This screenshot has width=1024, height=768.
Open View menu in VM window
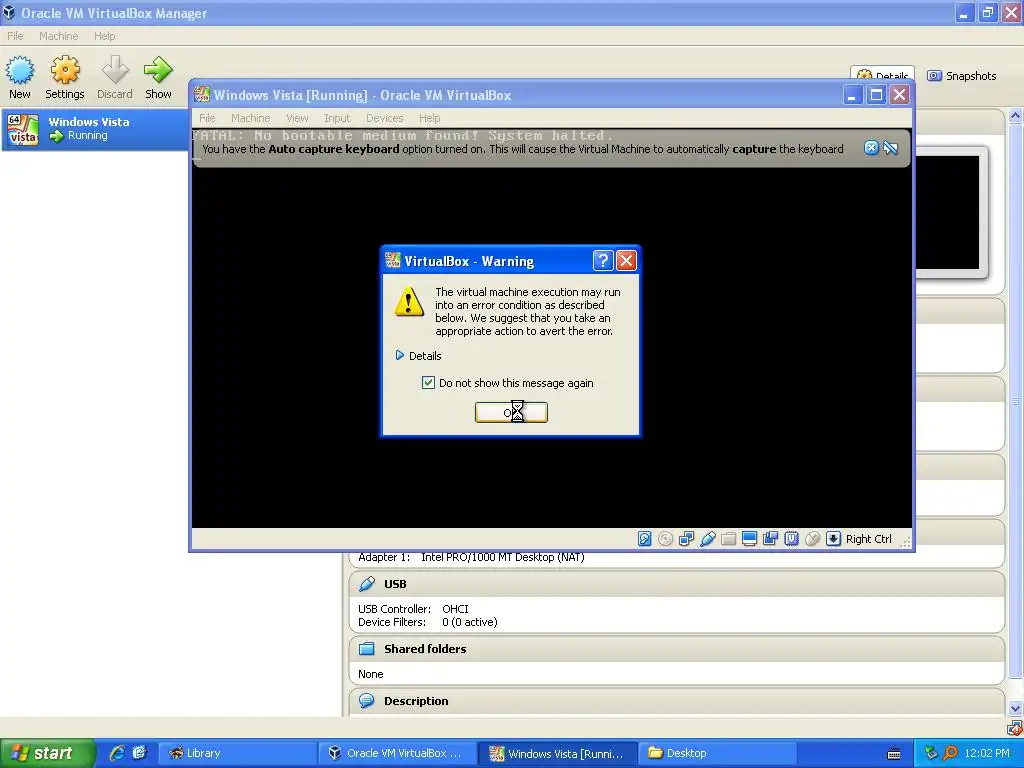click(x=297, y=118)
